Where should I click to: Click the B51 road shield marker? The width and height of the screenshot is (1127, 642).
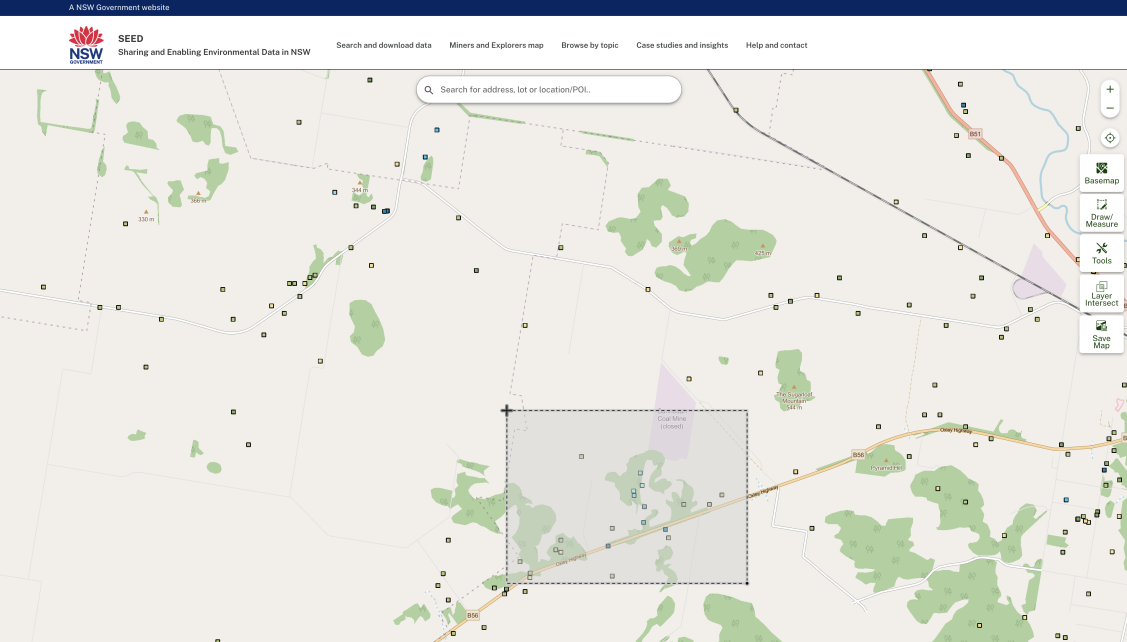[975, 134]
